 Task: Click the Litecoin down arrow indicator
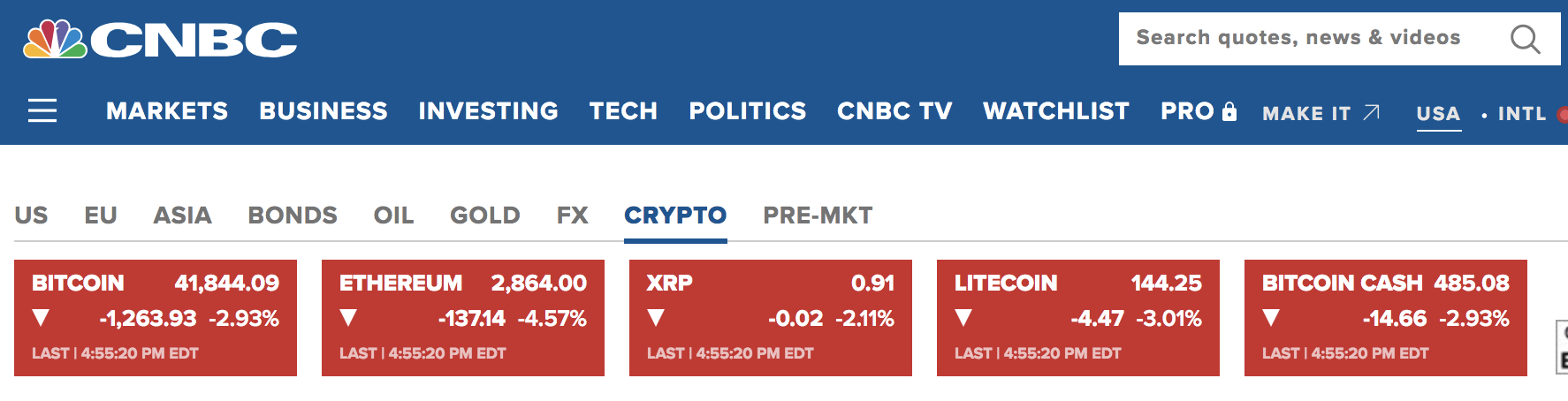coord(963,318)
